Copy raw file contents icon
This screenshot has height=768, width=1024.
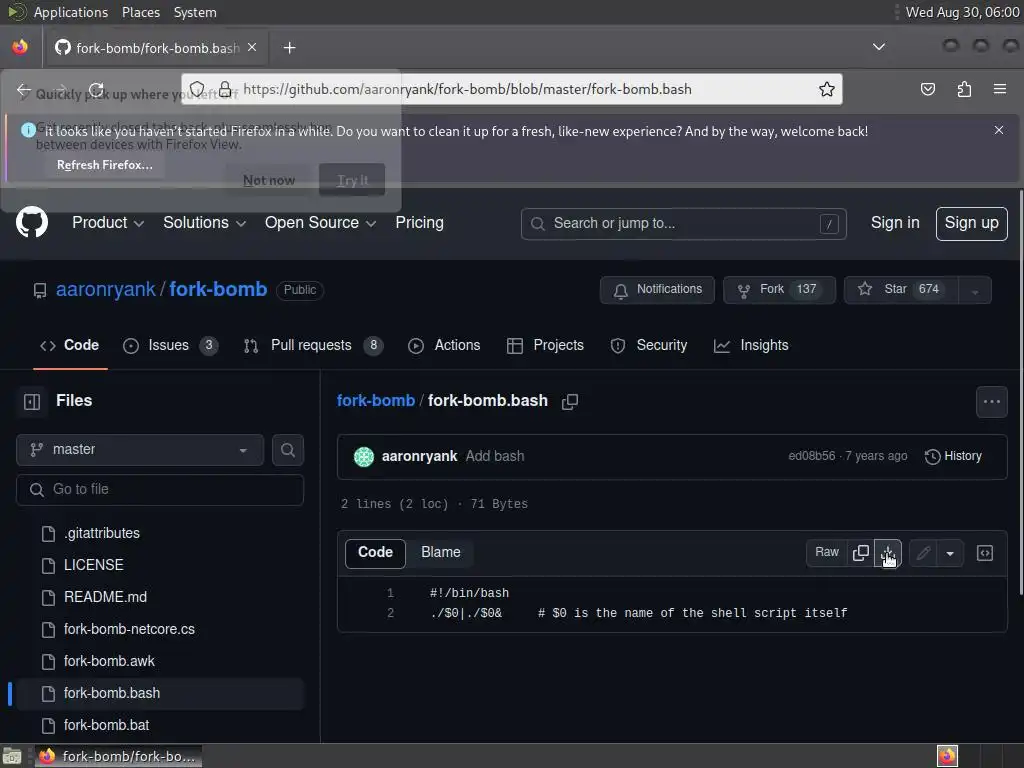click(x=861, y=553)
